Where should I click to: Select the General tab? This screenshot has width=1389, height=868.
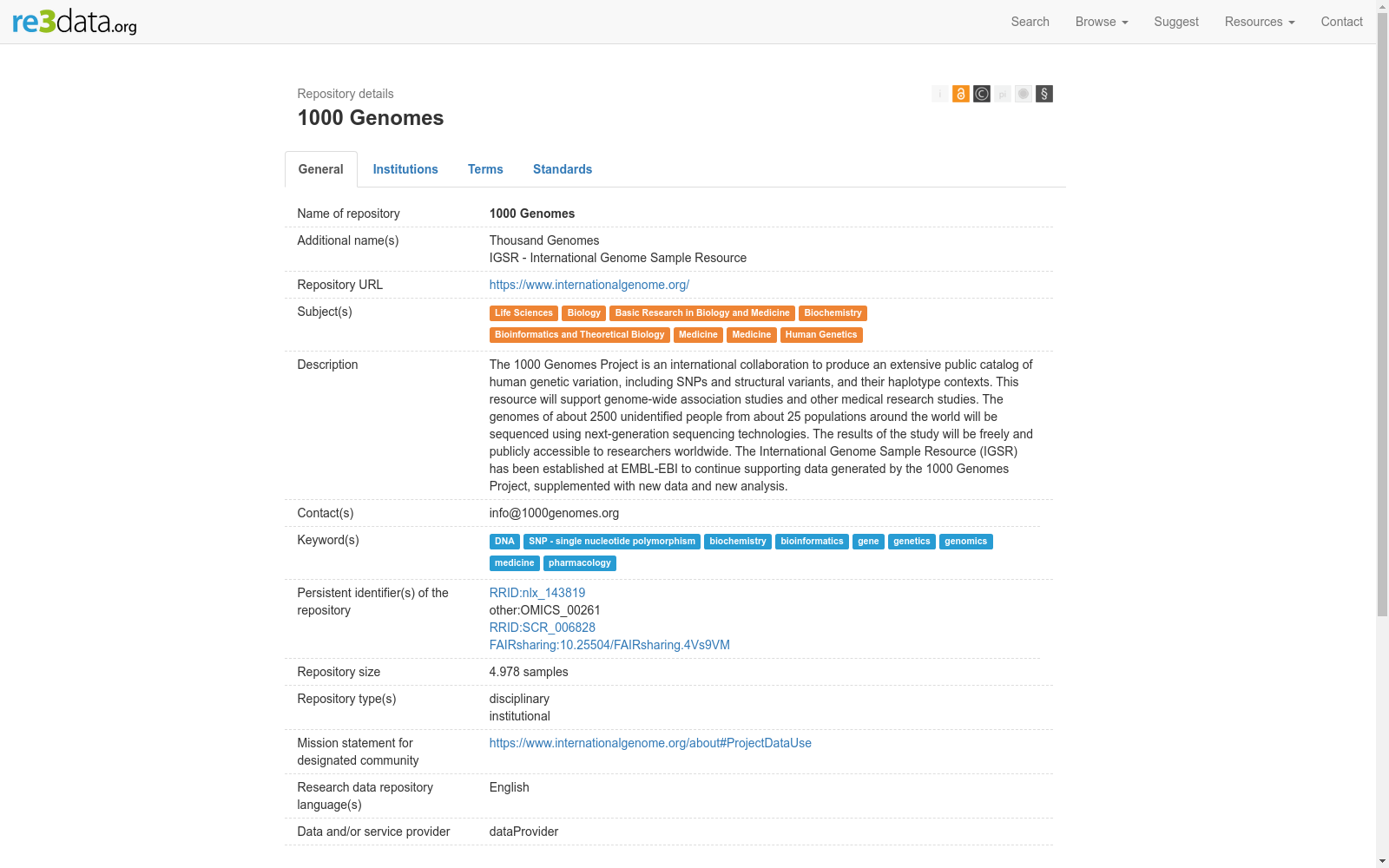(x=321, y=169)
